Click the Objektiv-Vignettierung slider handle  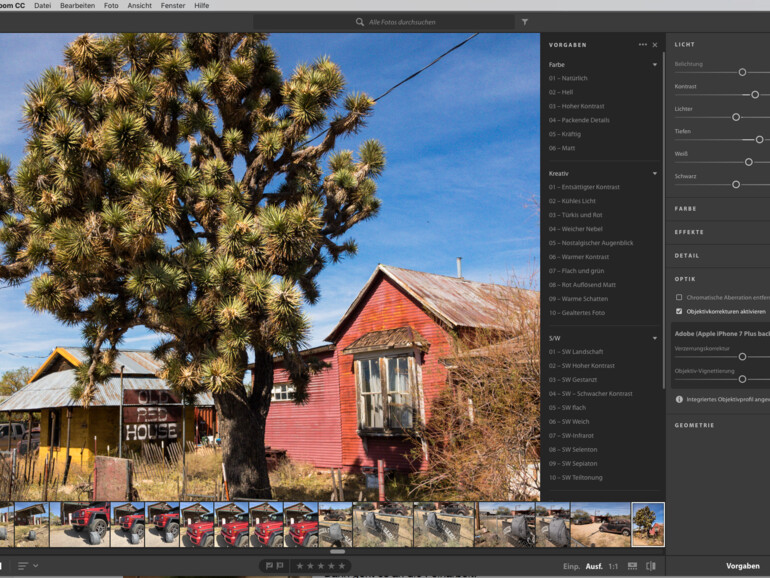click(742, 379)
